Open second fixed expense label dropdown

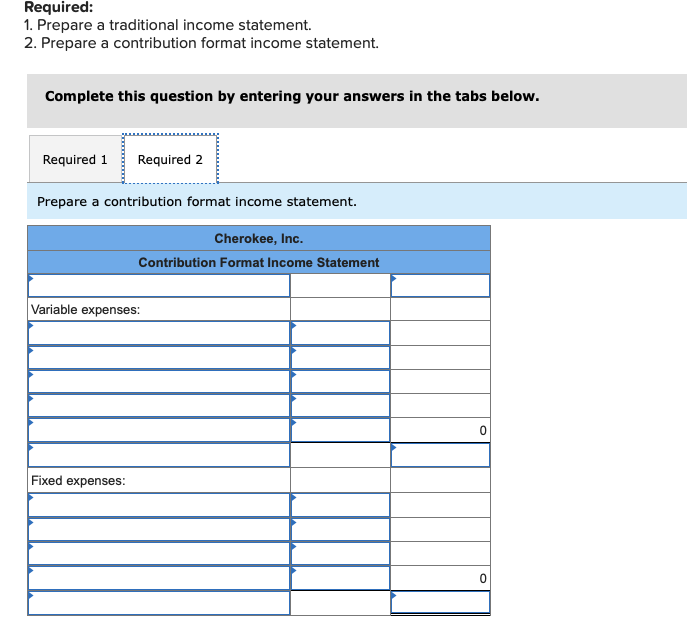159,530
